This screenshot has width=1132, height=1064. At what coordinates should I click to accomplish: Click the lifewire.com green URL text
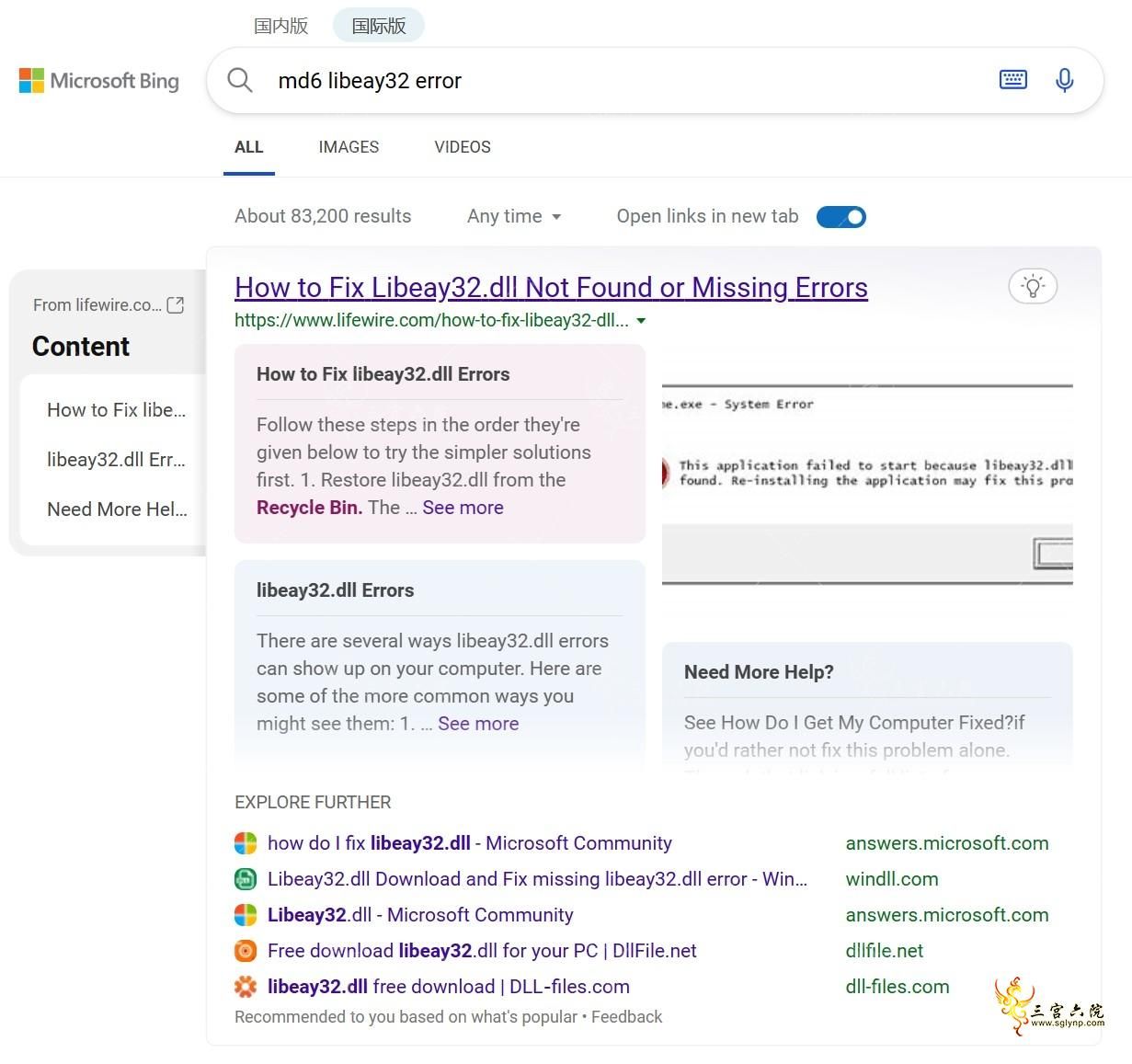click(432, 321)
